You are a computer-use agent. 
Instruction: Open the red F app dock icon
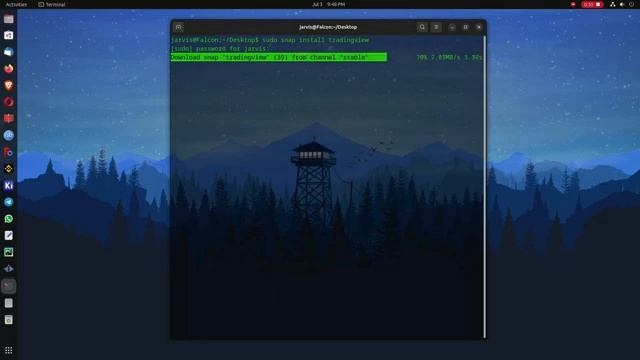pos(9,152)
